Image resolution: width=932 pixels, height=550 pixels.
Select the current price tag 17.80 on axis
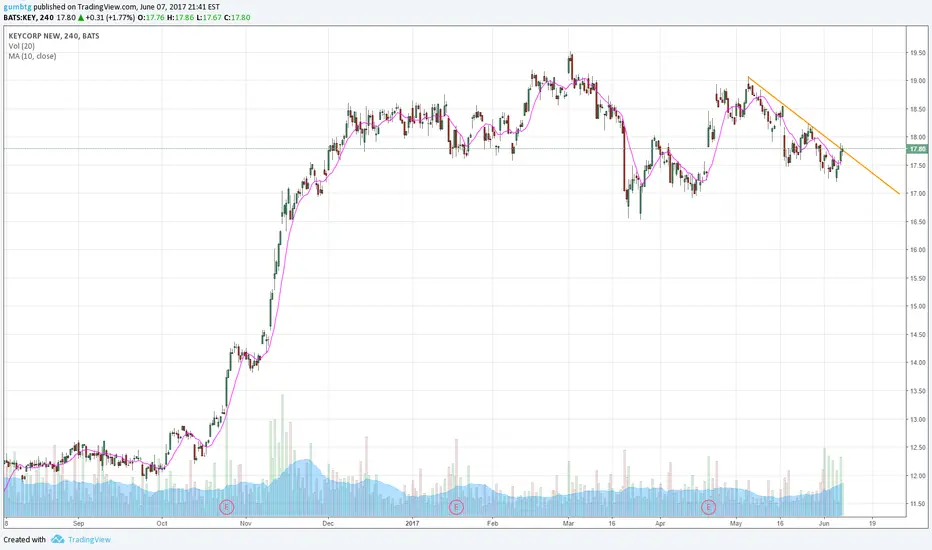[917, 149]
